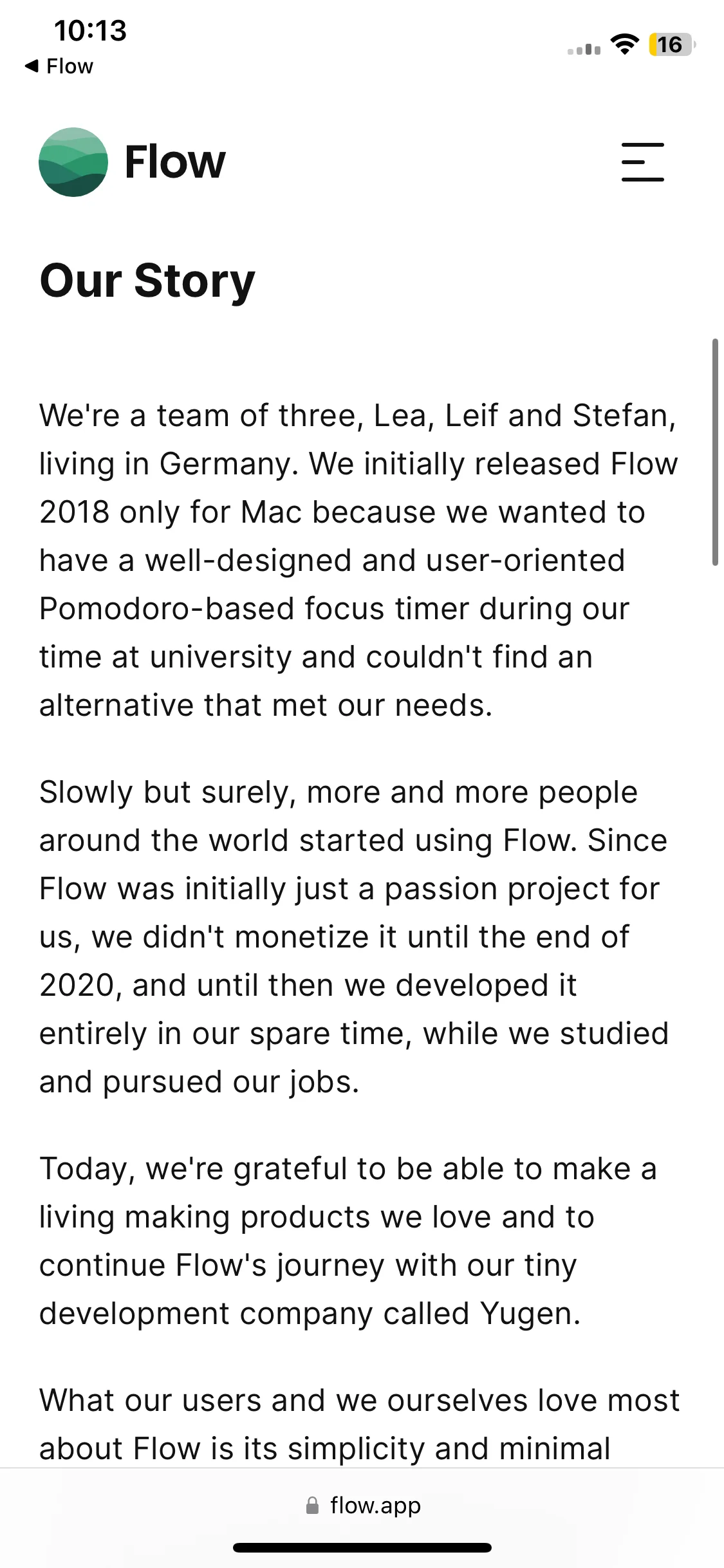
Task: Click the paragraph starting "Today, we're grateful"
Action: (348, 1241)
